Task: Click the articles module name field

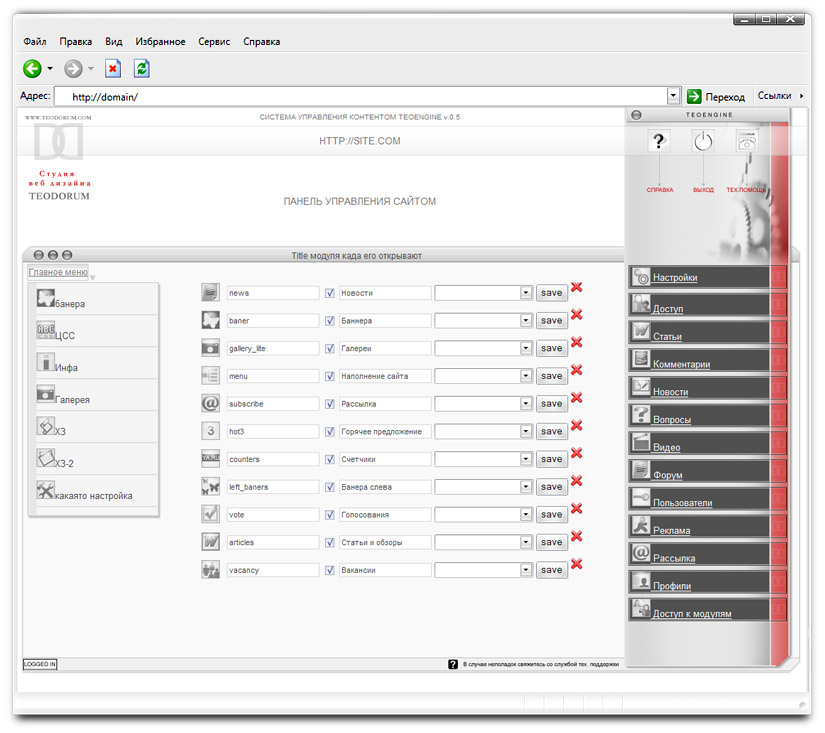Action: click(x=272, y=542)
